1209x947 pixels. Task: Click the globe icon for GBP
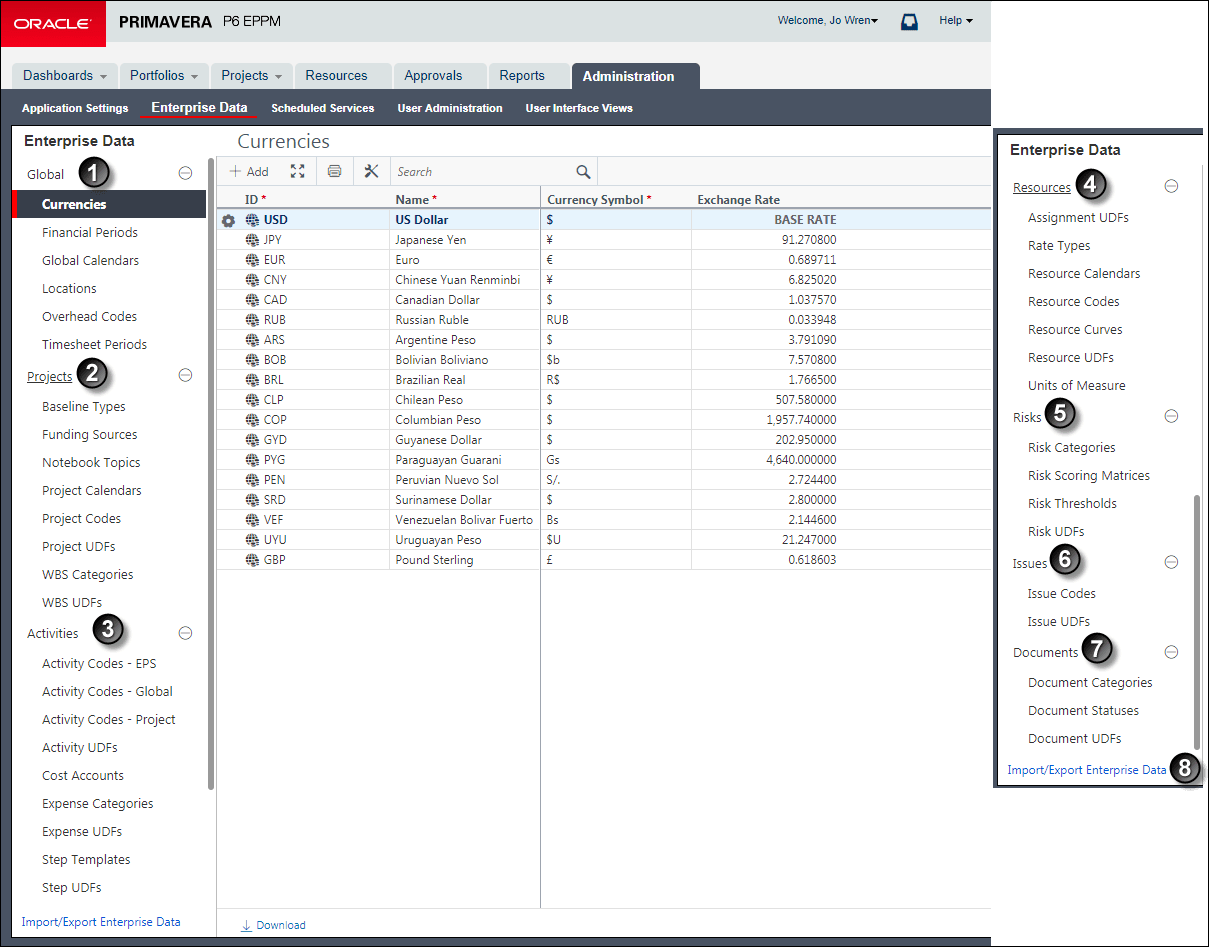click(252, 560)
